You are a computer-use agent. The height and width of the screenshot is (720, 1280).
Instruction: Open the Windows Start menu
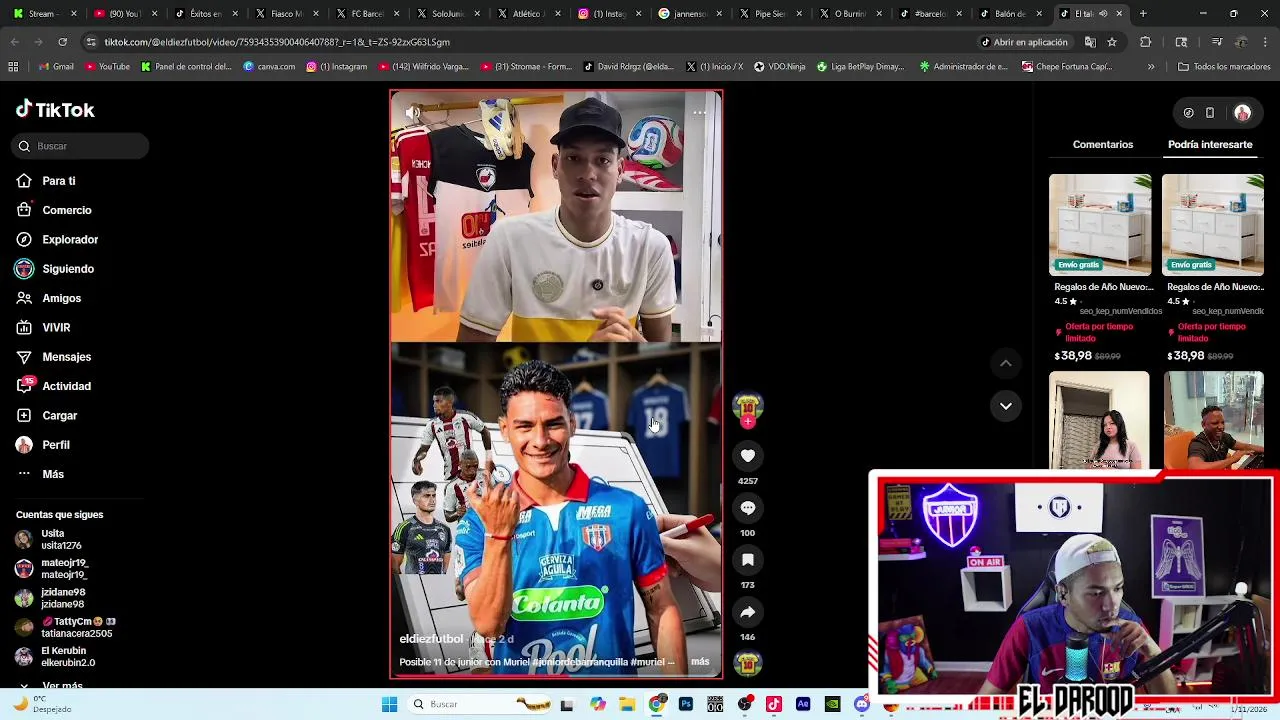[x=389, y=704]
